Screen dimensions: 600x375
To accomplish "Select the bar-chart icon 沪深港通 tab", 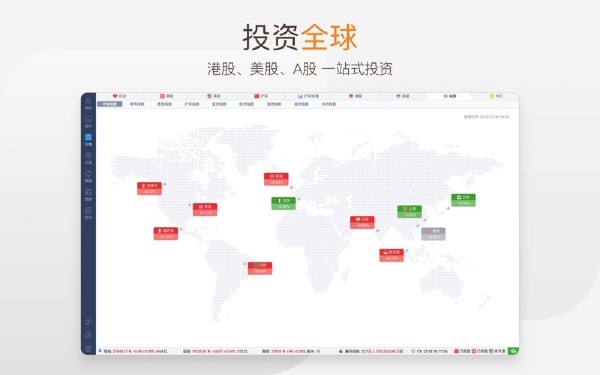I will point(308,96).
